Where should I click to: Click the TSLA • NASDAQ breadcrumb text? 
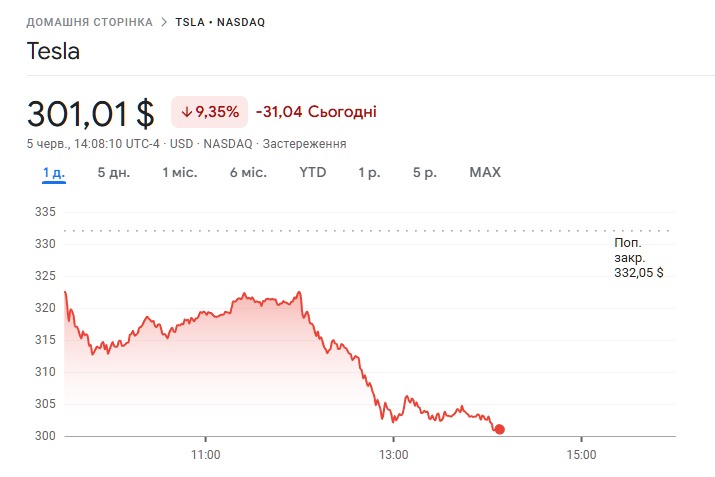pos(220,22)
